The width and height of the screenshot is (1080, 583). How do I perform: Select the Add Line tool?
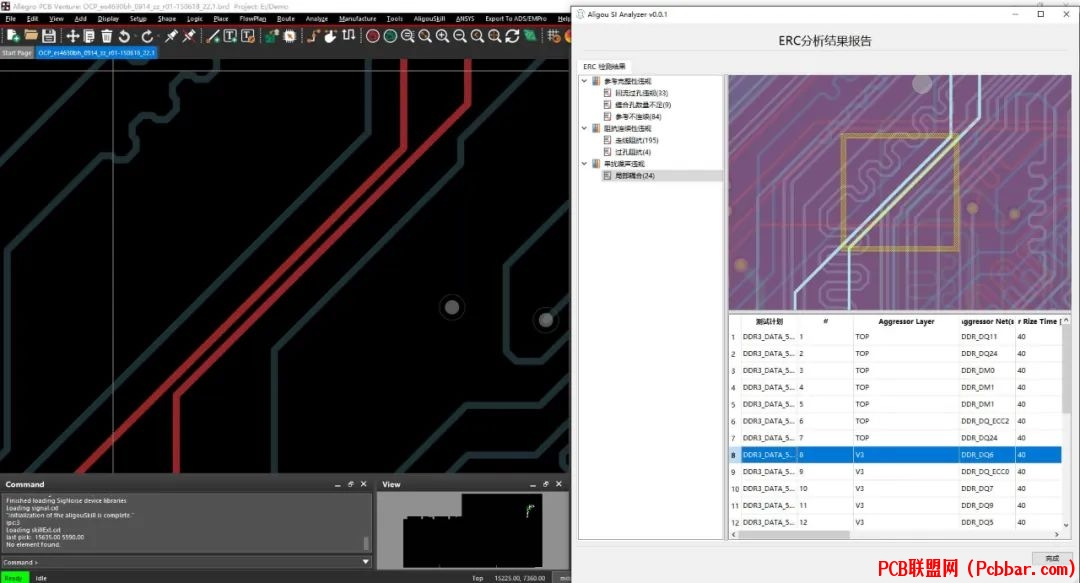point(213,36)
